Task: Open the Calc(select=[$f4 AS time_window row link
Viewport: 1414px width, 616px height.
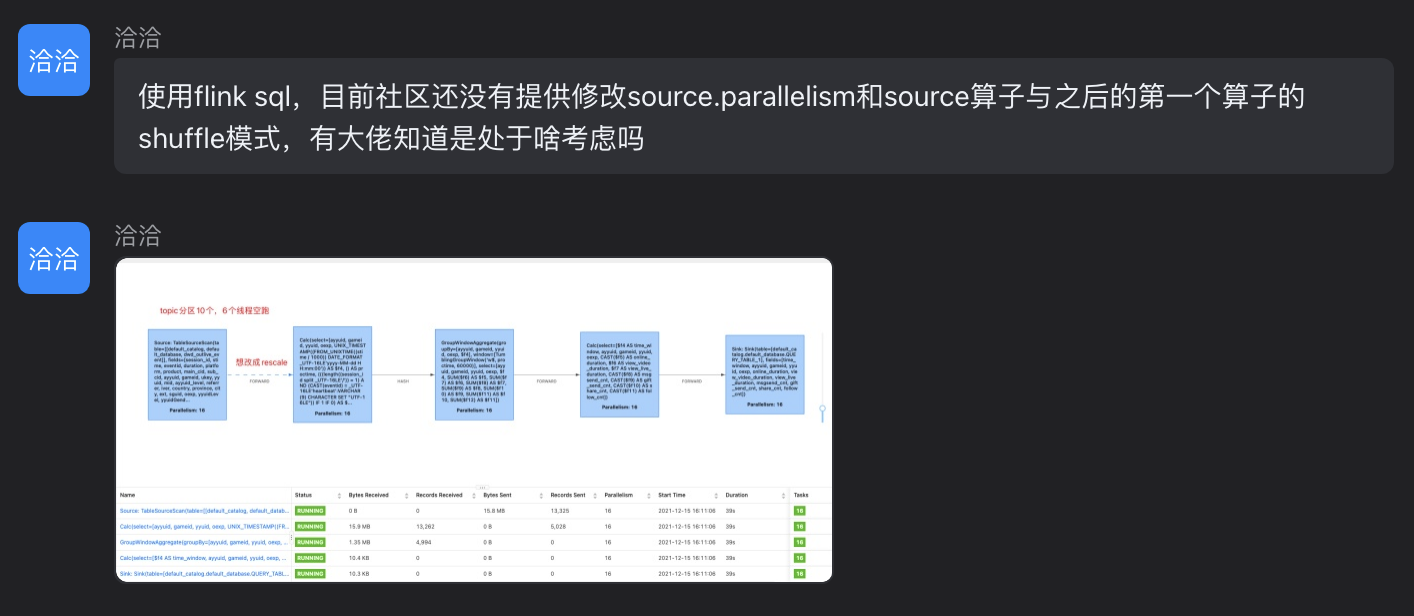Action: point(204,558)
